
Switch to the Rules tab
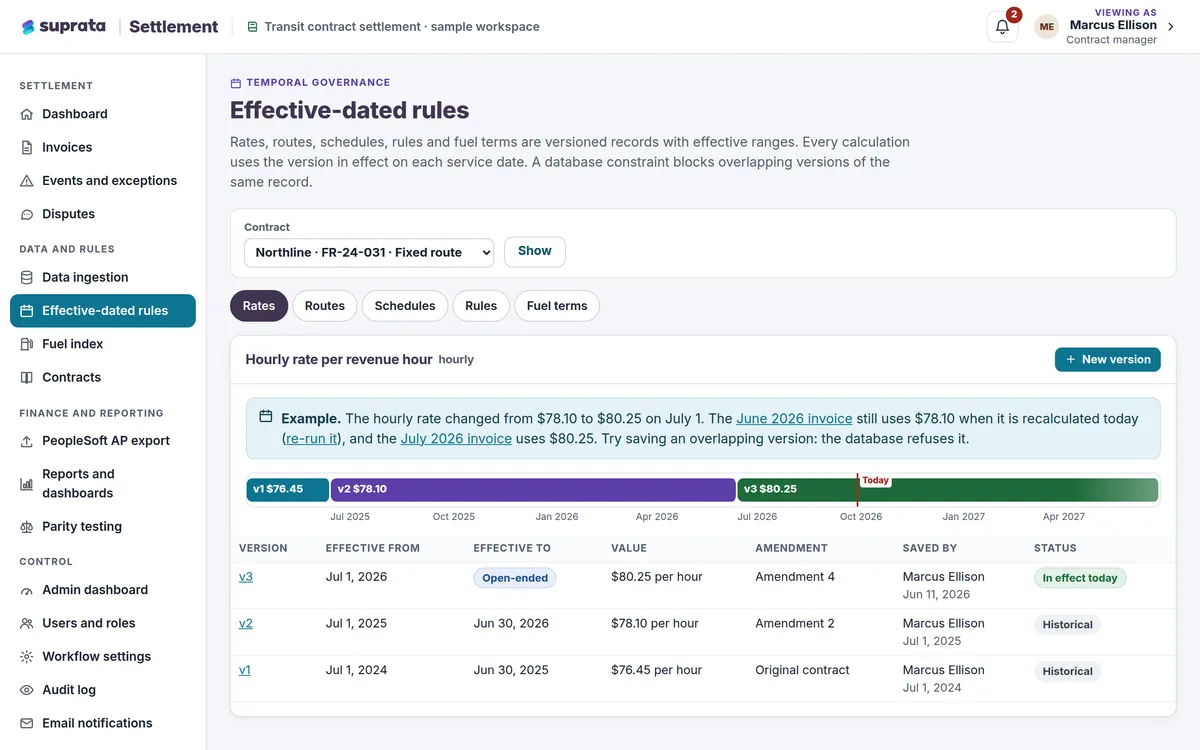pyautogui.click(x=481, y=306)
